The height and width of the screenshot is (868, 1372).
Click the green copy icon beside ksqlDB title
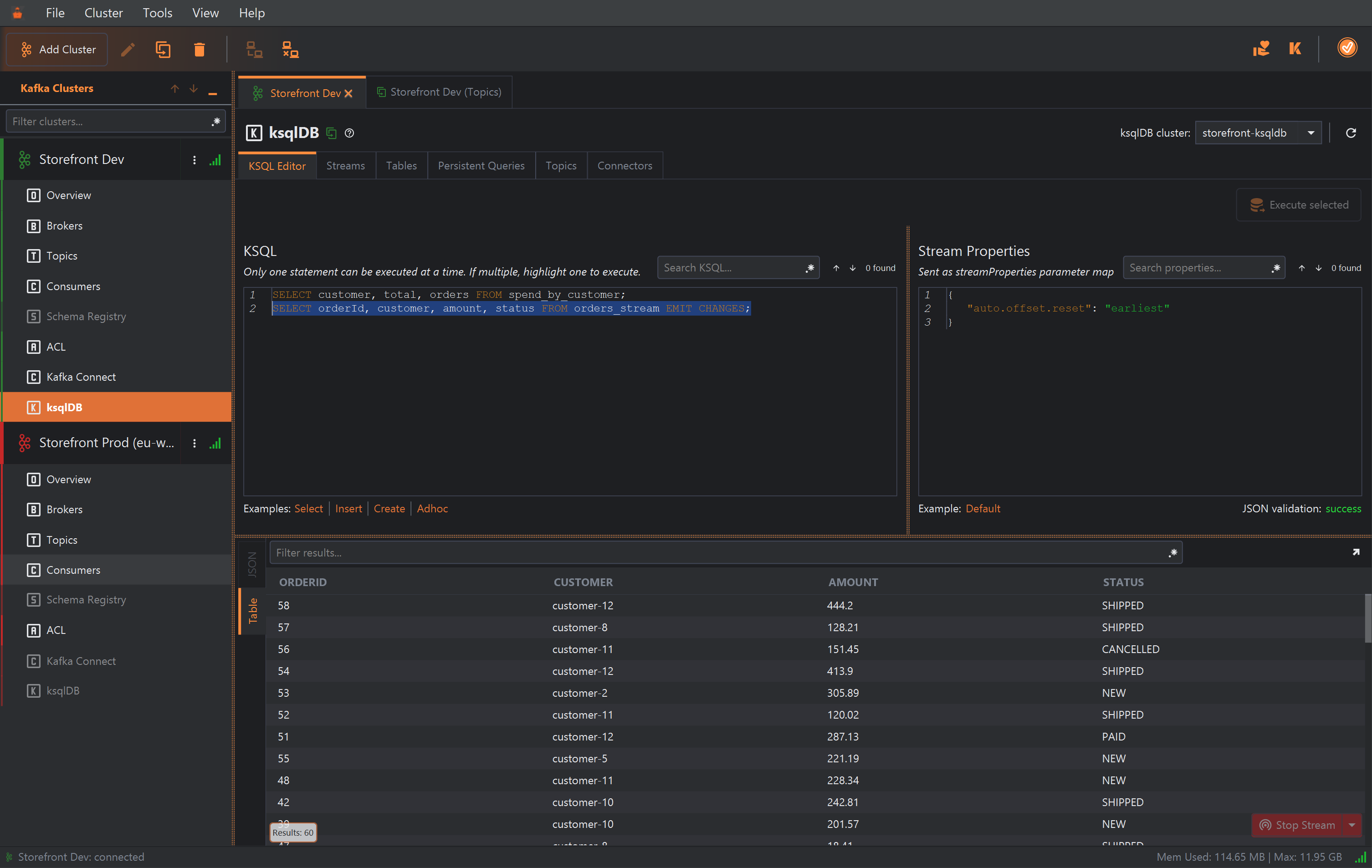pos(331,133)
